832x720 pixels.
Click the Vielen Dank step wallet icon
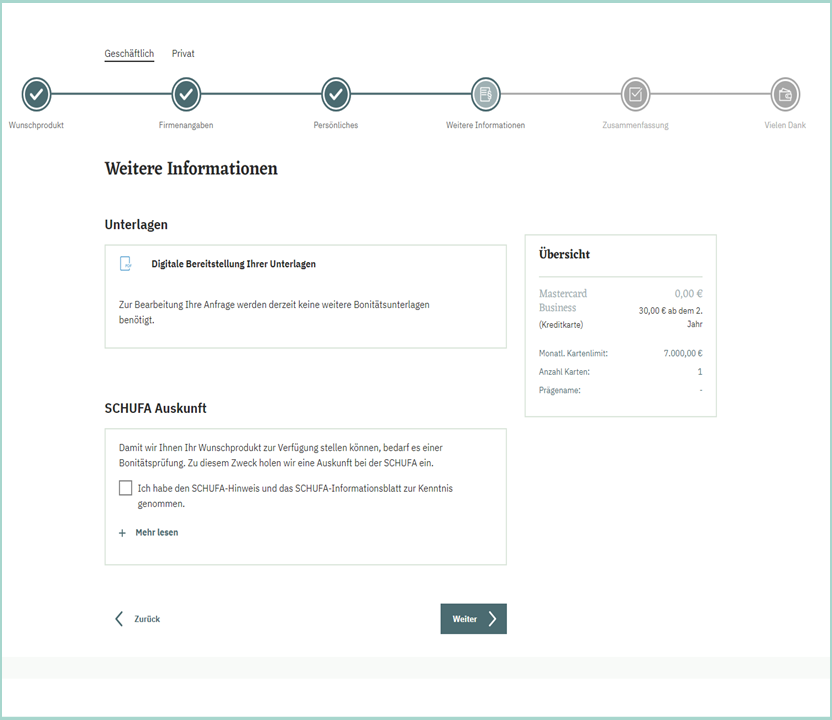[x=785, y=95]
